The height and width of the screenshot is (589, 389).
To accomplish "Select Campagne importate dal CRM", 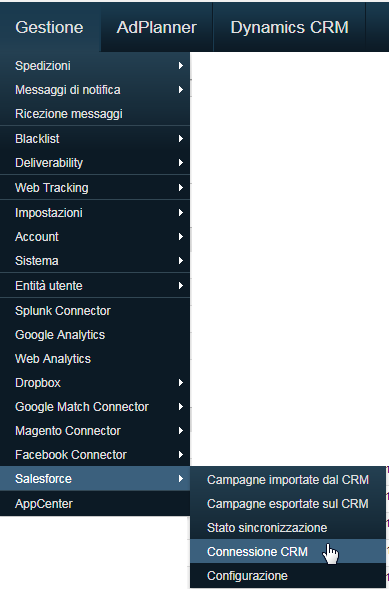I will (288, 479).
